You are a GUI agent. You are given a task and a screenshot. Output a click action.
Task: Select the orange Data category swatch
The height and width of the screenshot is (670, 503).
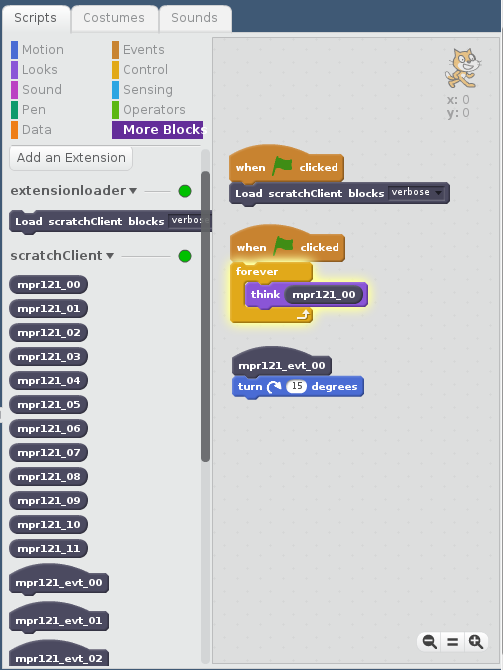point(15,130)
